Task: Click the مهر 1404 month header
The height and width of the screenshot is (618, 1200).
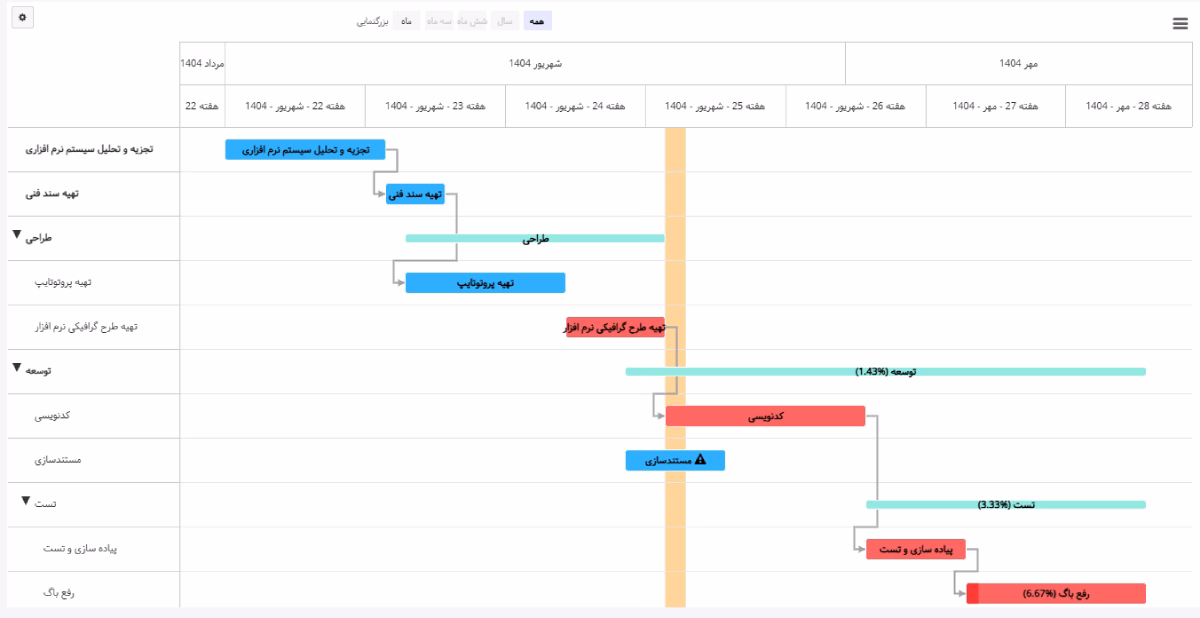Action: (1018, 64)
